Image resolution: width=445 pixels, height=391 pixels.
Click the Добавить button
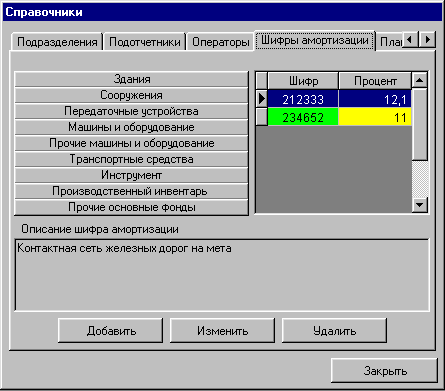pyautogui.click(x=111, y=331)
